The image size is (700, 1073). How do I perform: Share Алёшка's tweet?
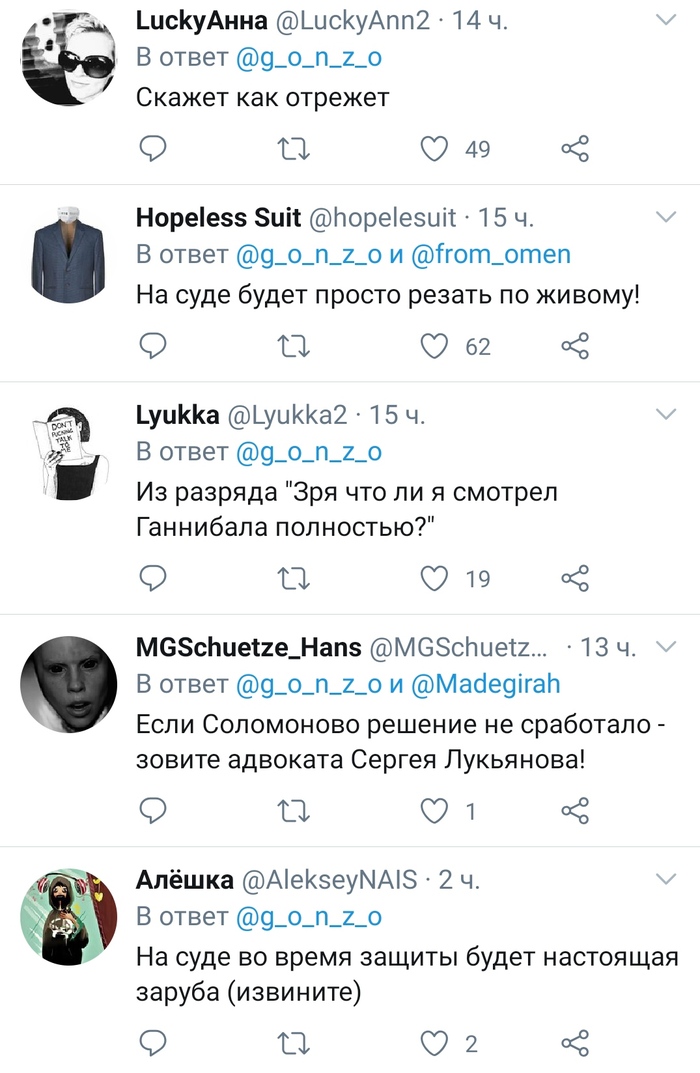click(575, 1044)
